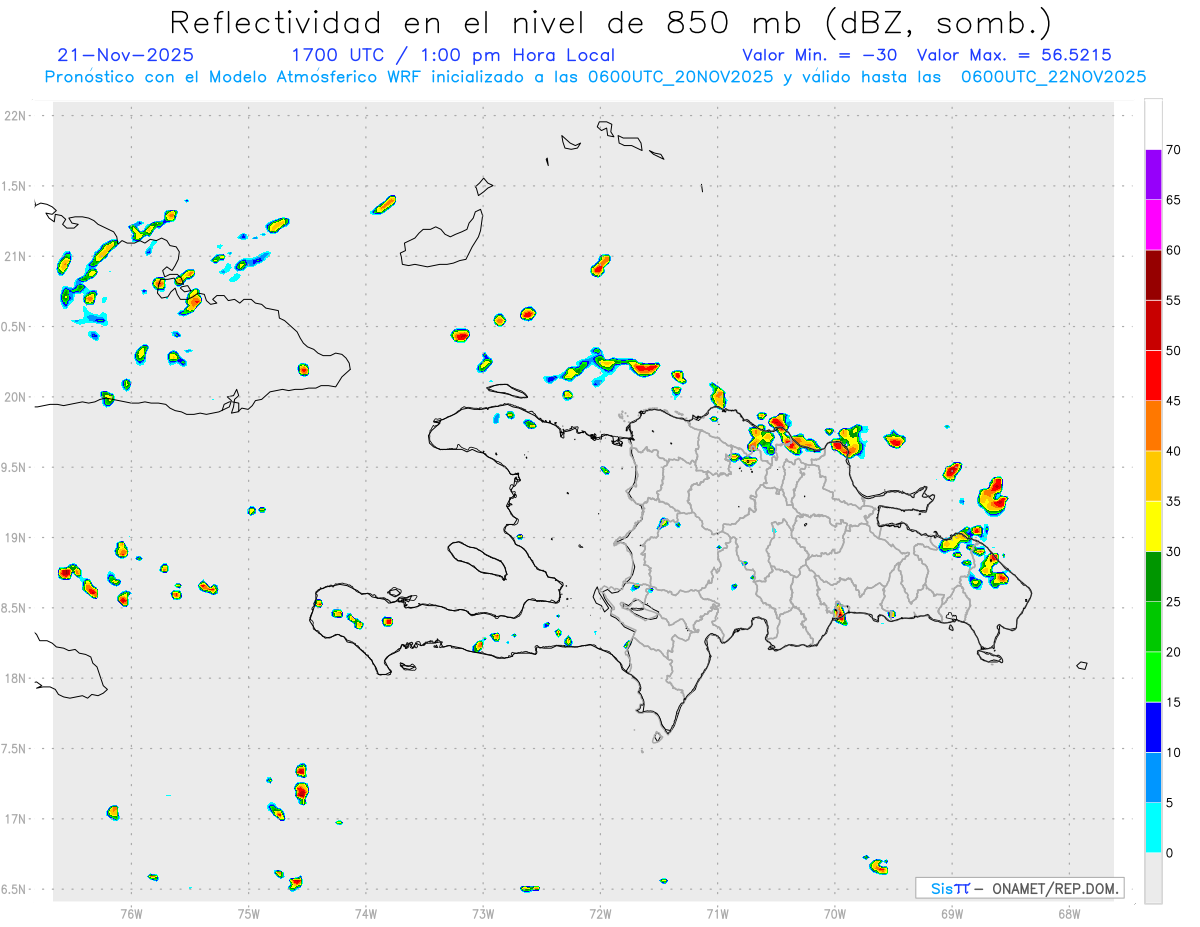
Task: Click the date label '21-Nov-2025'
Action: 126,55
